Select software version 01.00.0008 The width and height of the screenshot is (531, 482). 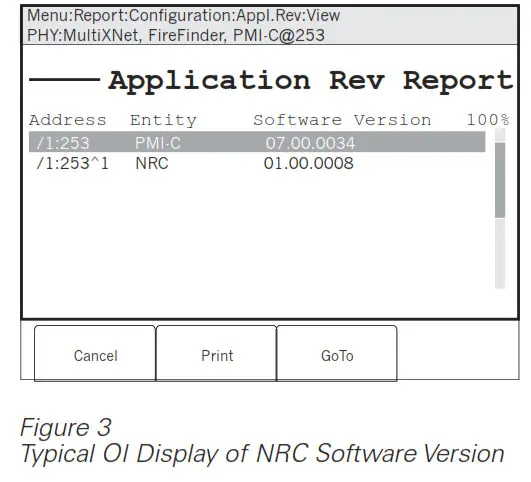(309, 163)
